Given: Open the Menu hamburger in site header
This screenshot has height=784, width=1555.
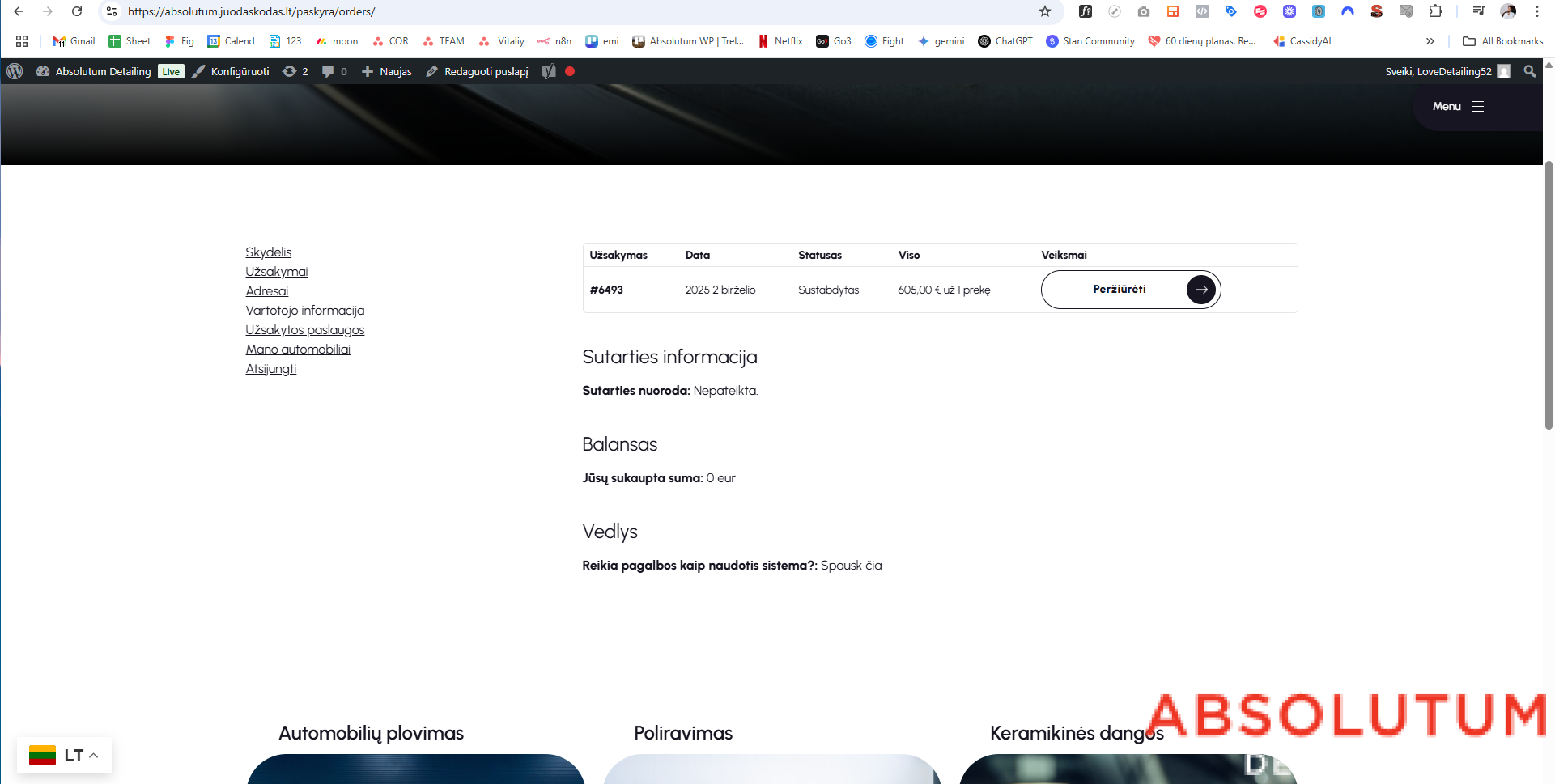Looking at the screenshot, I should click(1458, 107).
